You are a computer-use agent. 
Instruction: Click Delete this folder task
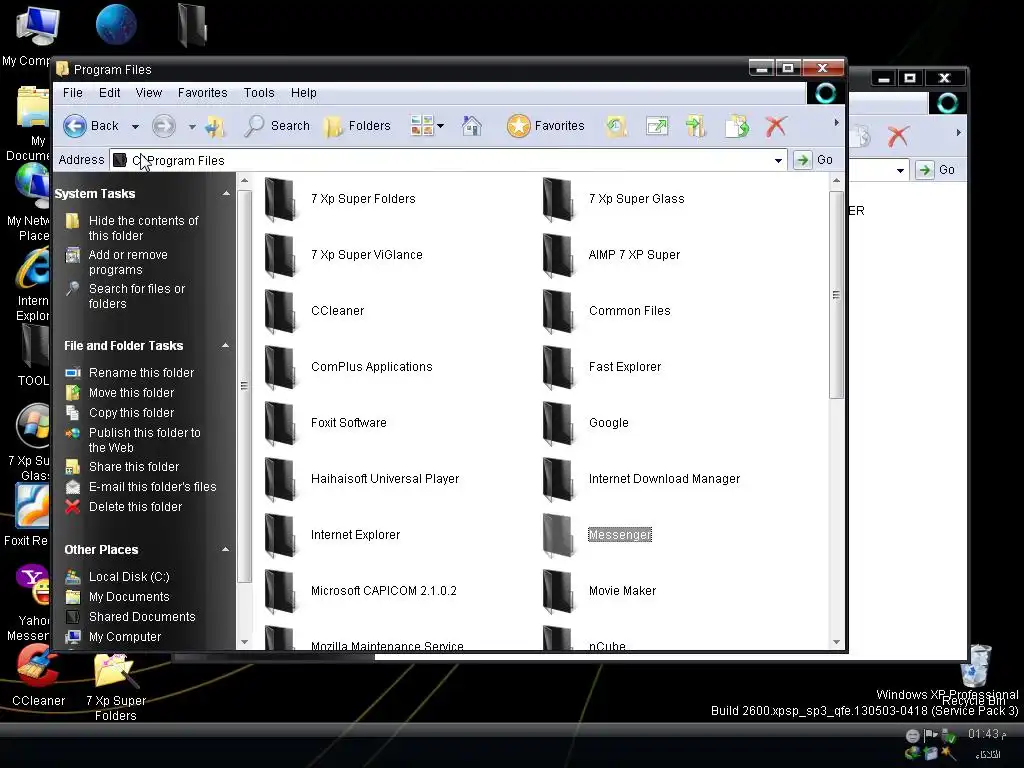point(135,506)
